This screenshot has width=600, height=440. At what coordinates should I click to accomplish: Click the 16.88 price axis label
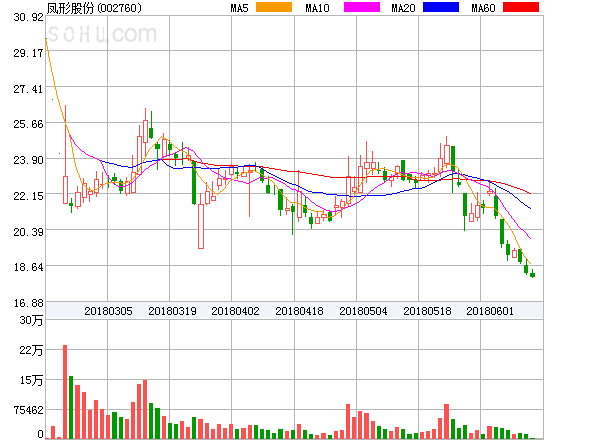pos(28,303)
